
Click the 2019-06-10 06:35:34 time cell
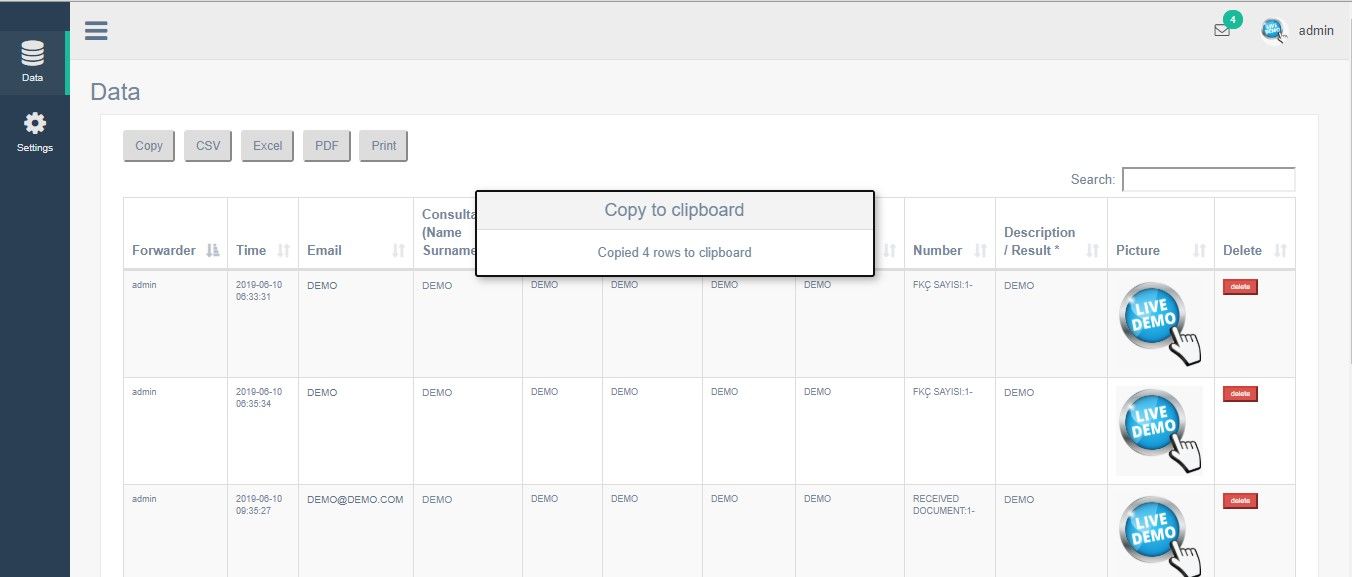pyautogui.click(x=259, y=398)
